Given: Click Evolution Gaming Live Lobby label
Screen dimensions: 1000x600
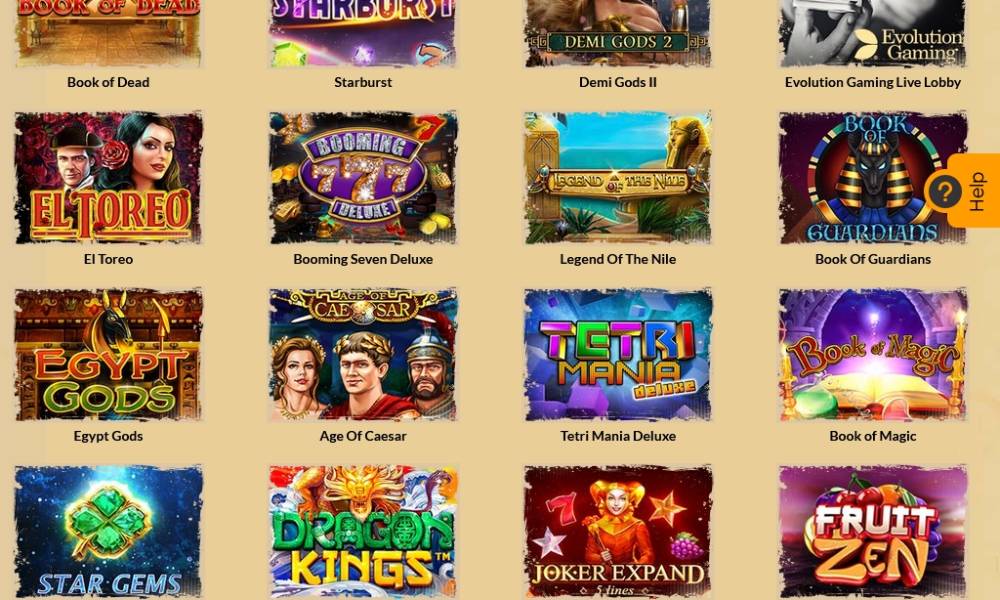Looking at the screenshot, I should pyautogui.click(x=873, y=82).
